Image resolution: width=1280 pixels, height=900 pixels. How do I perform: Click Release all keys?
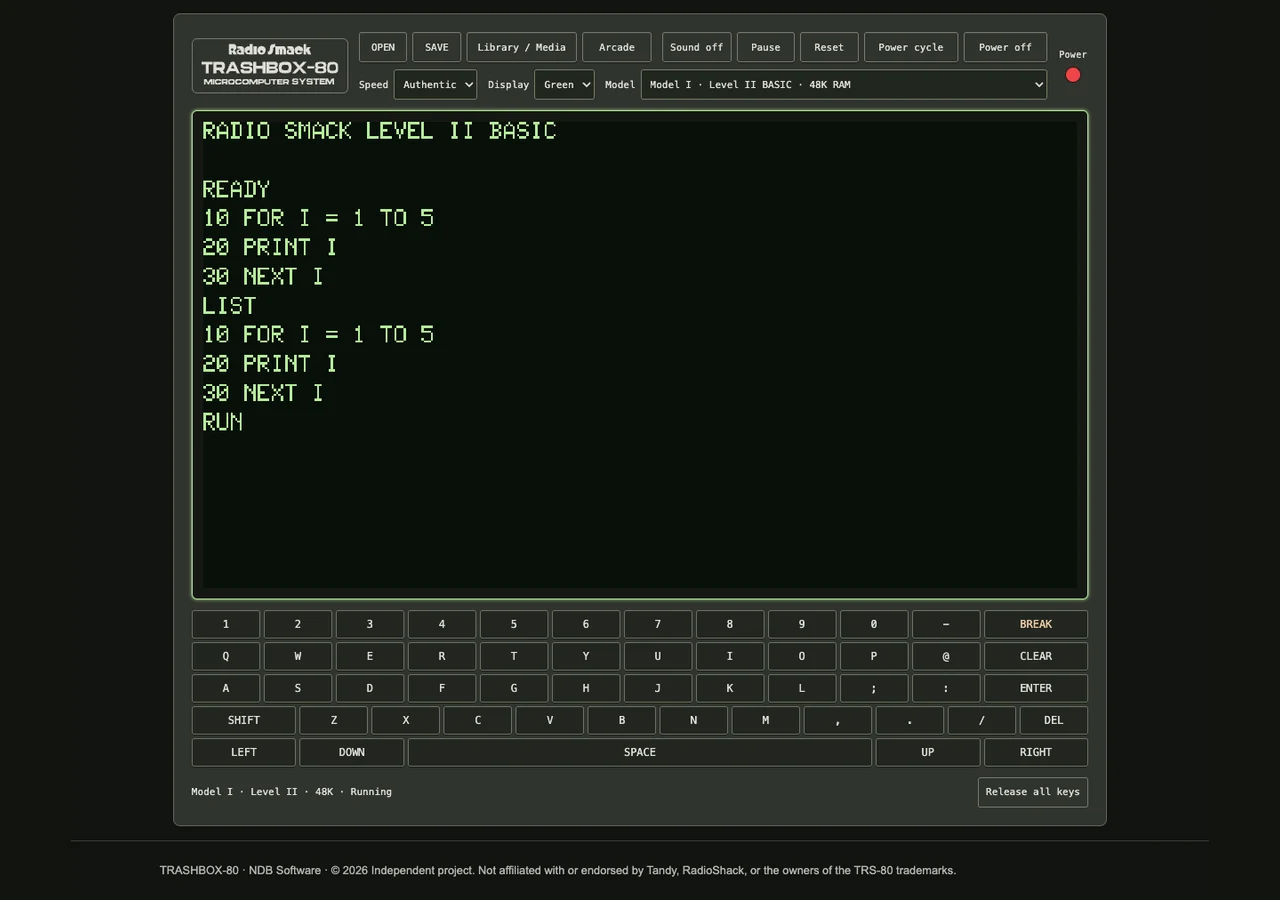coord(1033,792)
